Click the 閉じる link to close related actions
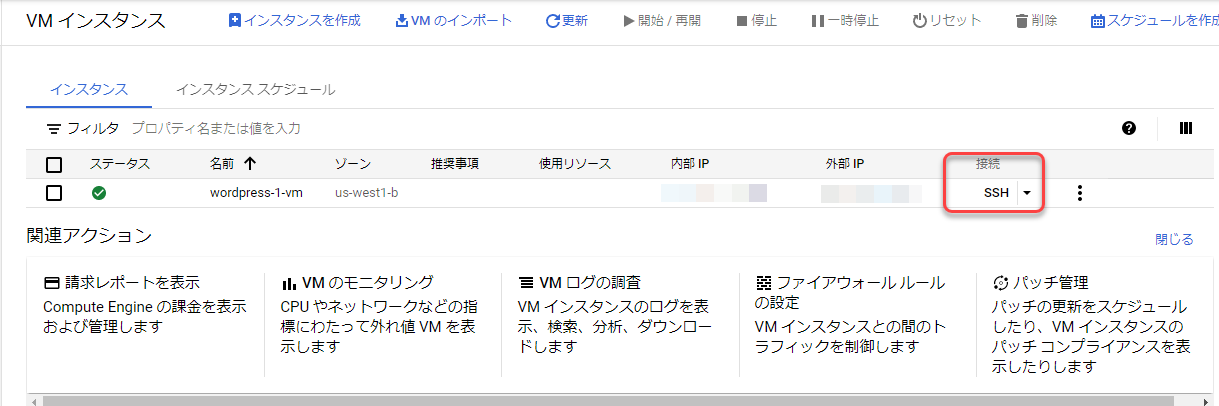 tap(1174, 240)
